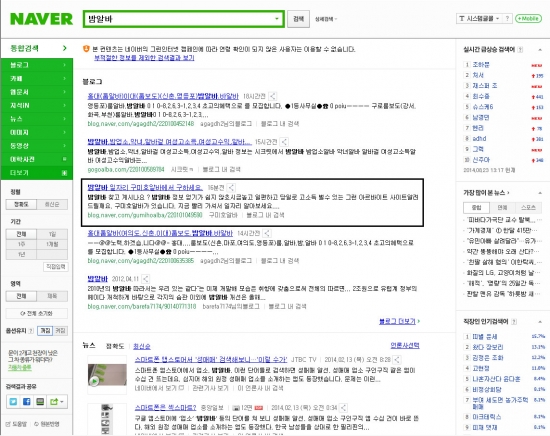Share the blog result posted 14시간전
The width and height of the screenshot is (550, 436).
pos(267,233)
